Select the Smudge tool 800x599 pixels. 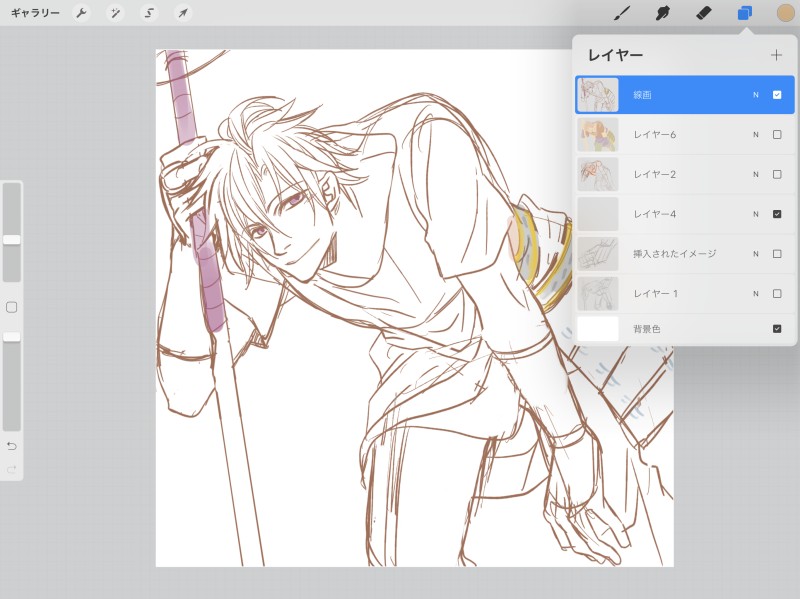tap(662, 13)
